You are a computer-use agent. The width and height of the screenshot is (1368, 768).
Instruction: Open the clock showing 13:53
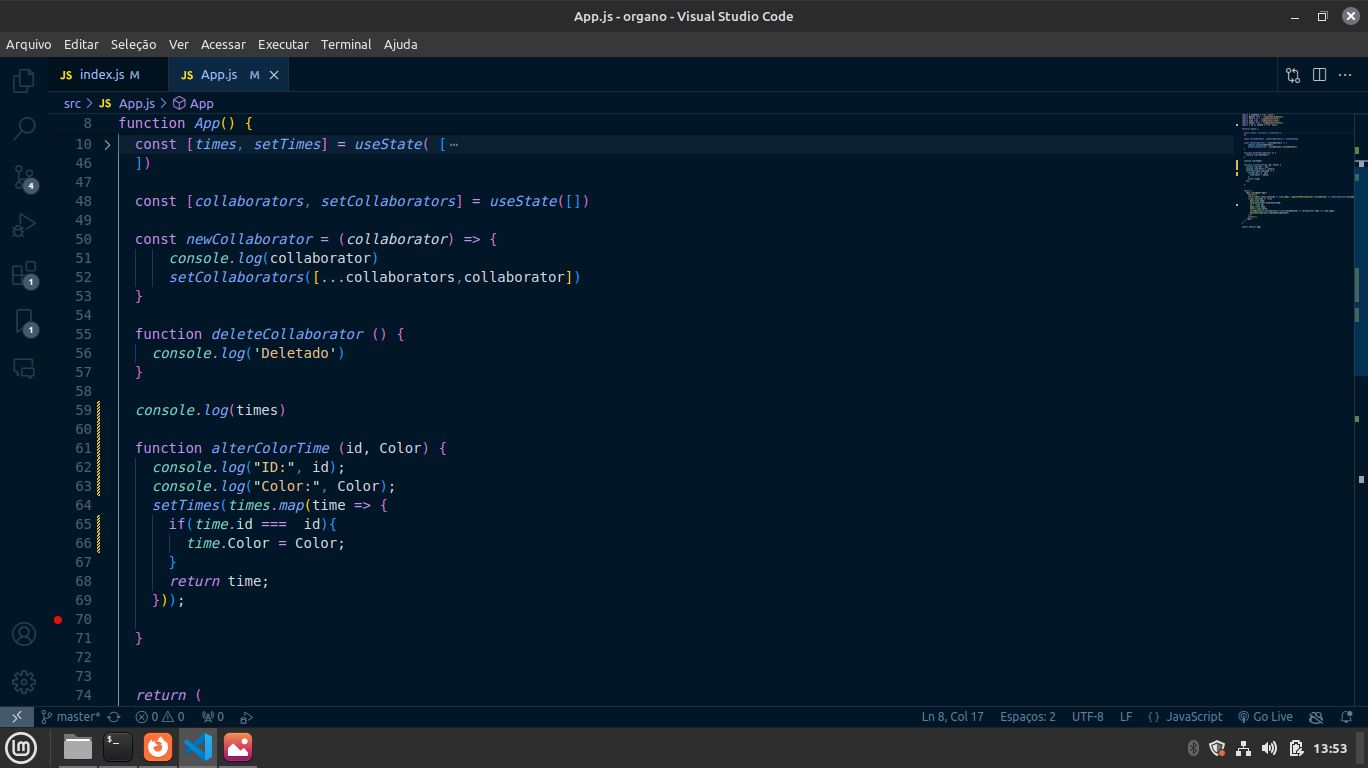[x=1330, y=748]
